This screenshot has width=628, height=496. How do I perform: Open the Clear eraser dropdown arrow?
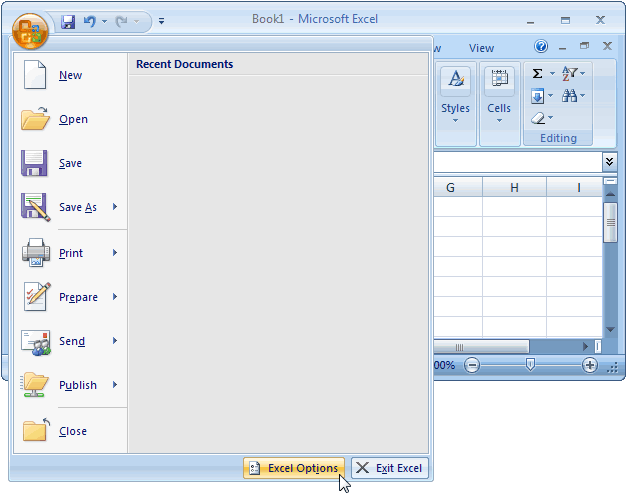(550, 117)
